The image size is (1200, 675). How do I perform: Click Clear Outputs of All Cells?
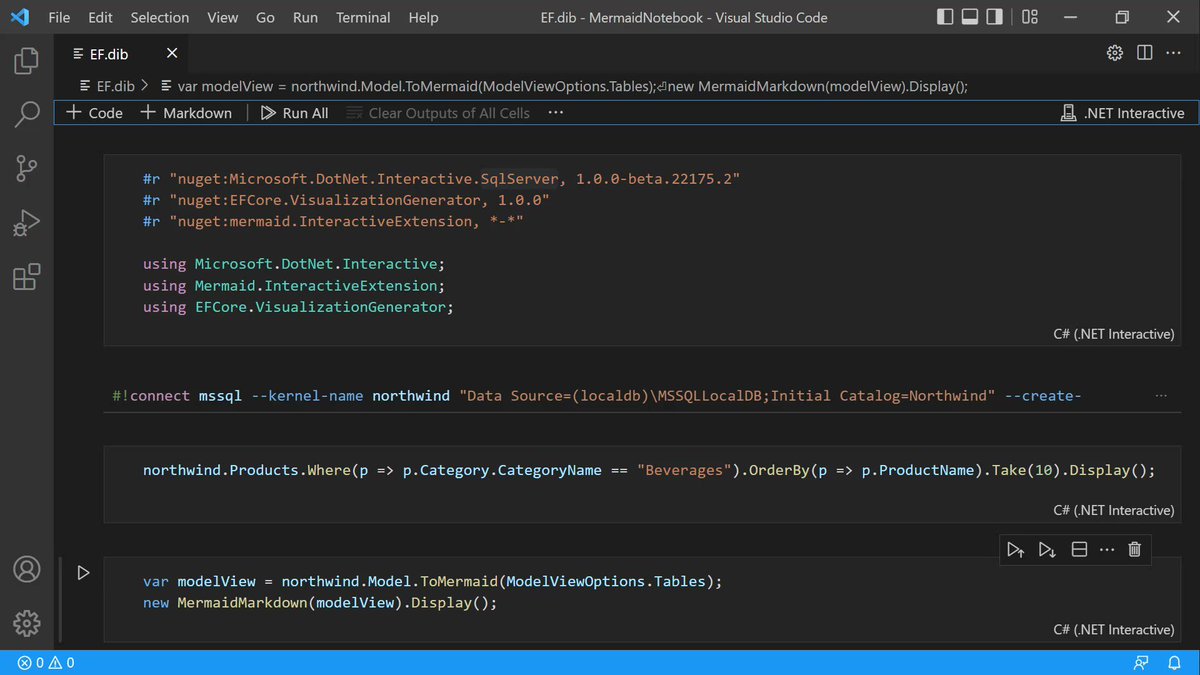pyautogui.click(x=438, y=113)
